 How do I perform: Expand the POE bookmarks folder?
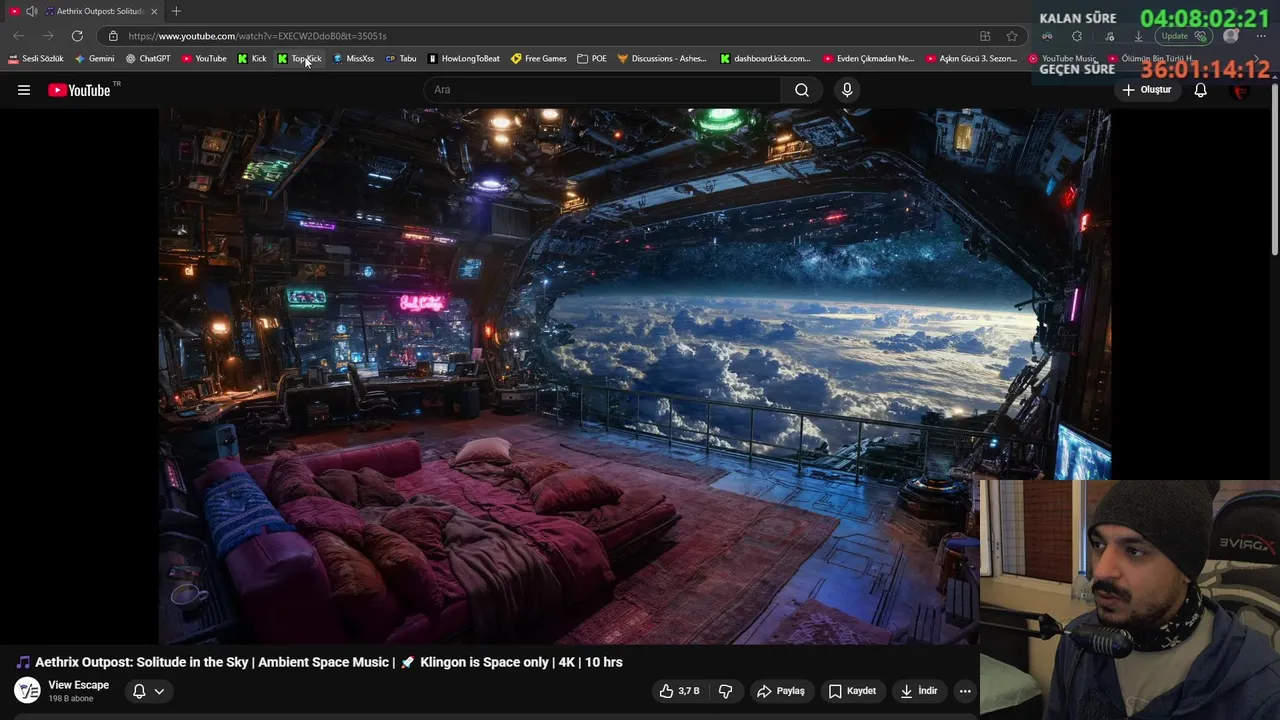592,59
